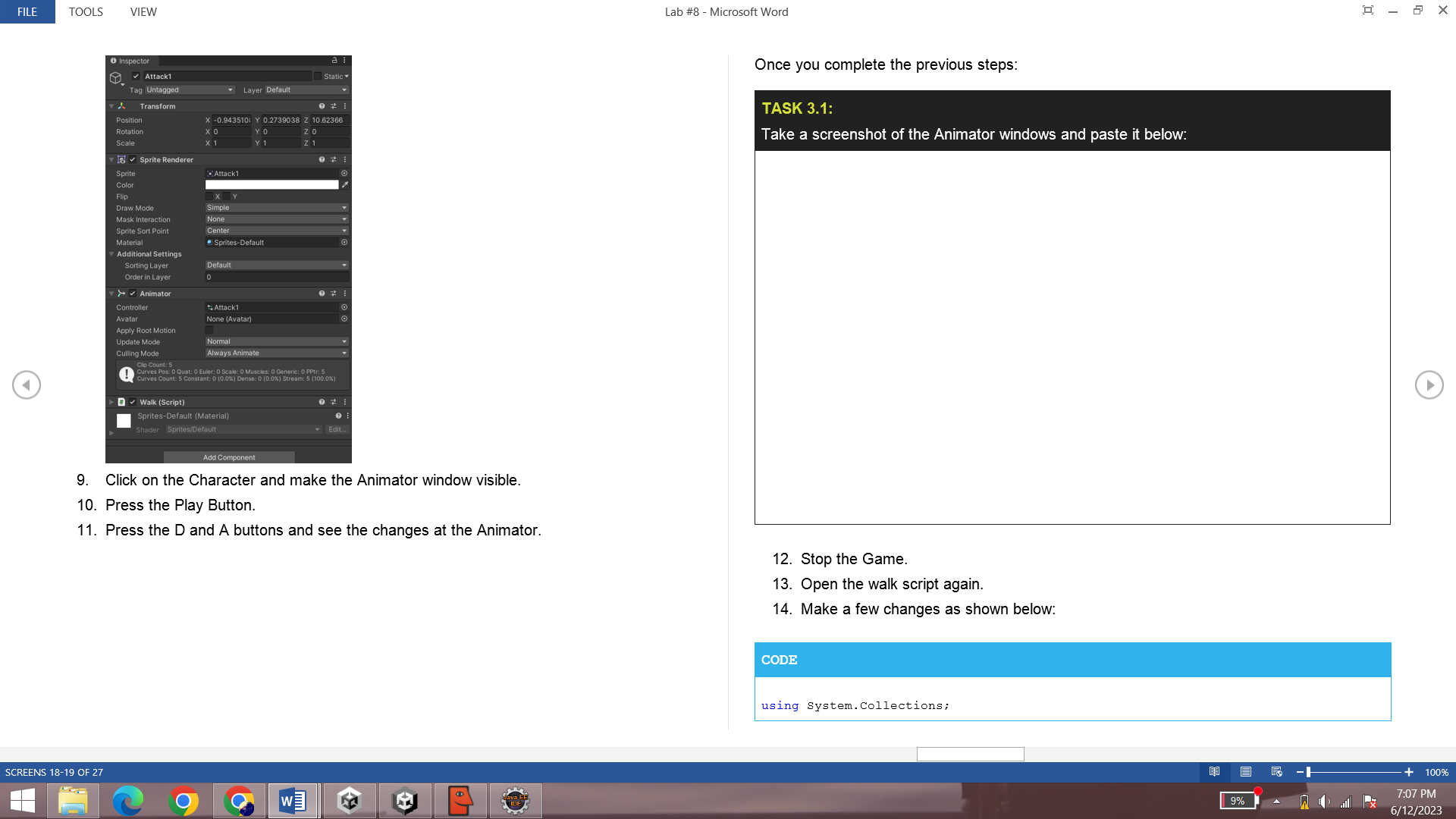The width and height of the screenshot is (1456, 819).
Task: Uncheck the Walk (Script) component
Action: (x=133, y=402)
